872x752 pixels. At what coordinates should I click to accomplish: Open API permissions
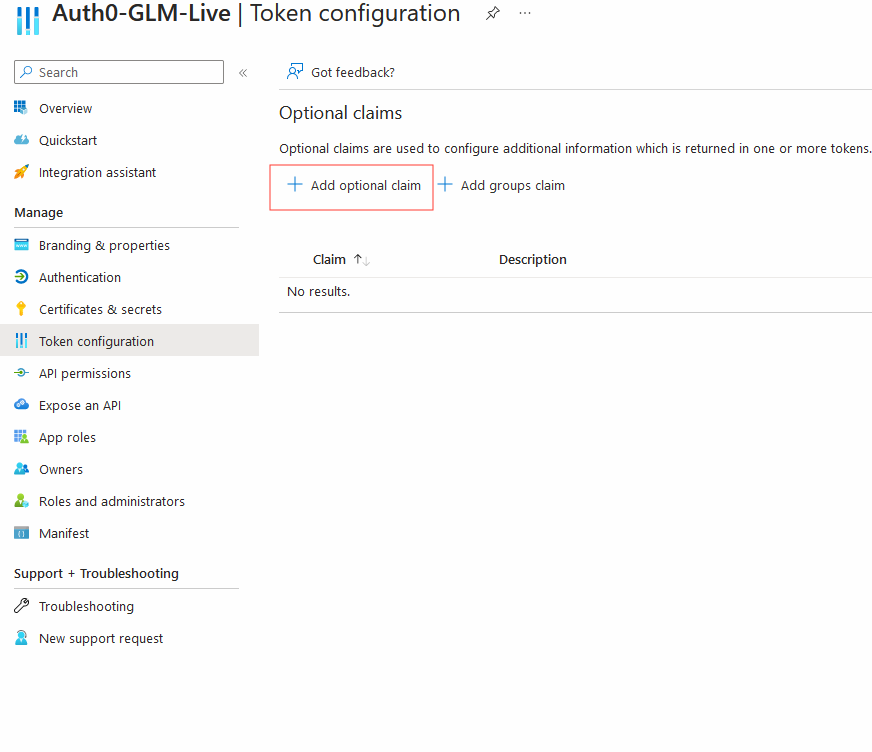pyautogui.click(x=85, y=374)
